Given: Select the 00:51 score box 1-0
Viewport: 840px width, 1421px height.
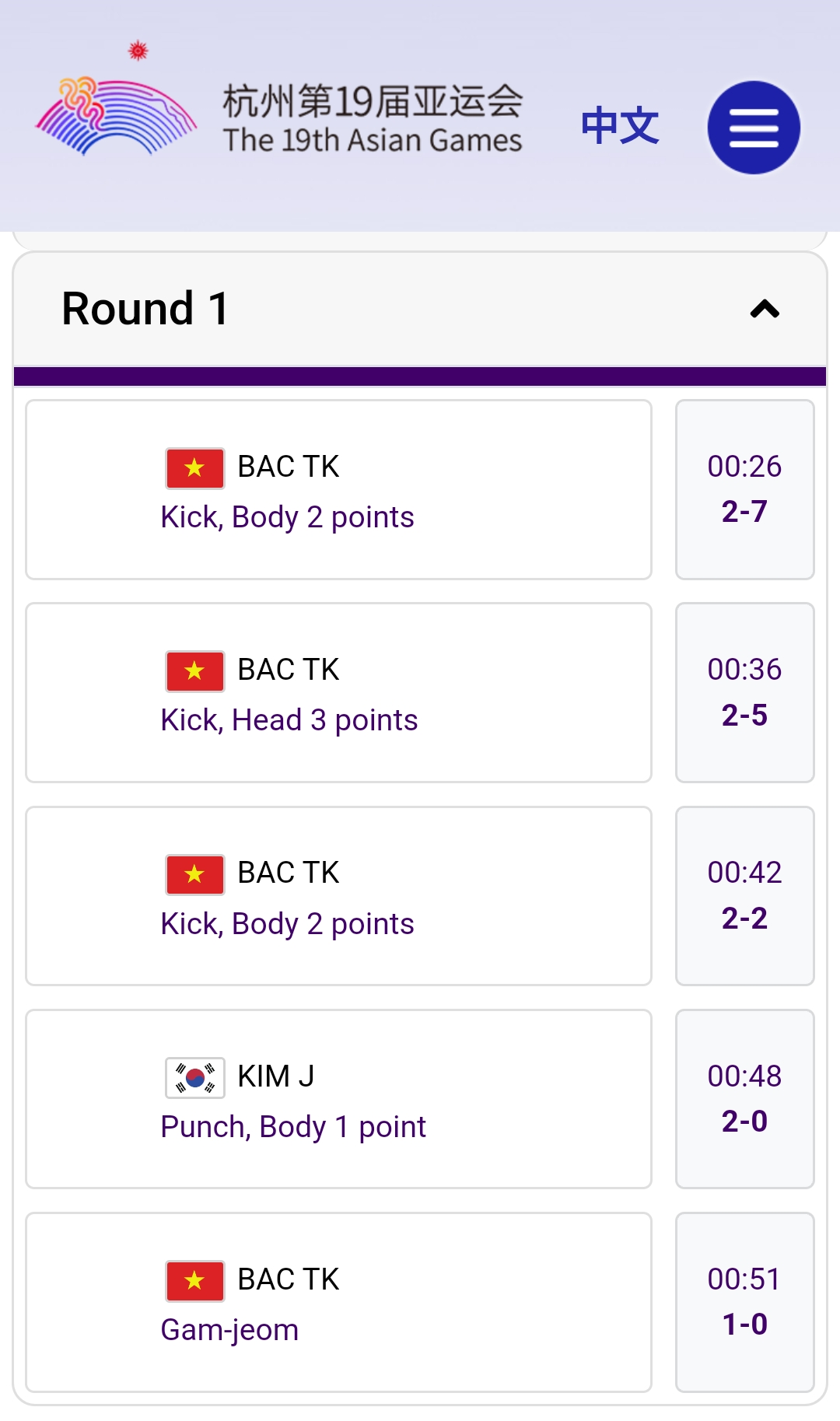Looking at the screenshot, I should [x=745, y=1302].
